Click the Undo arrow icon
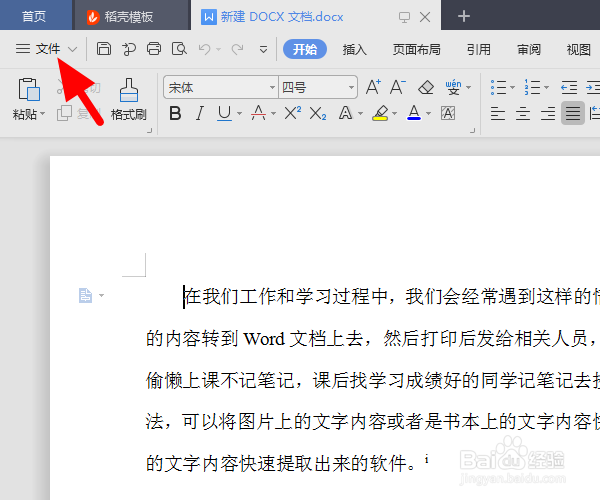Viewport: 600px width, 500px height. pos(205,49)
